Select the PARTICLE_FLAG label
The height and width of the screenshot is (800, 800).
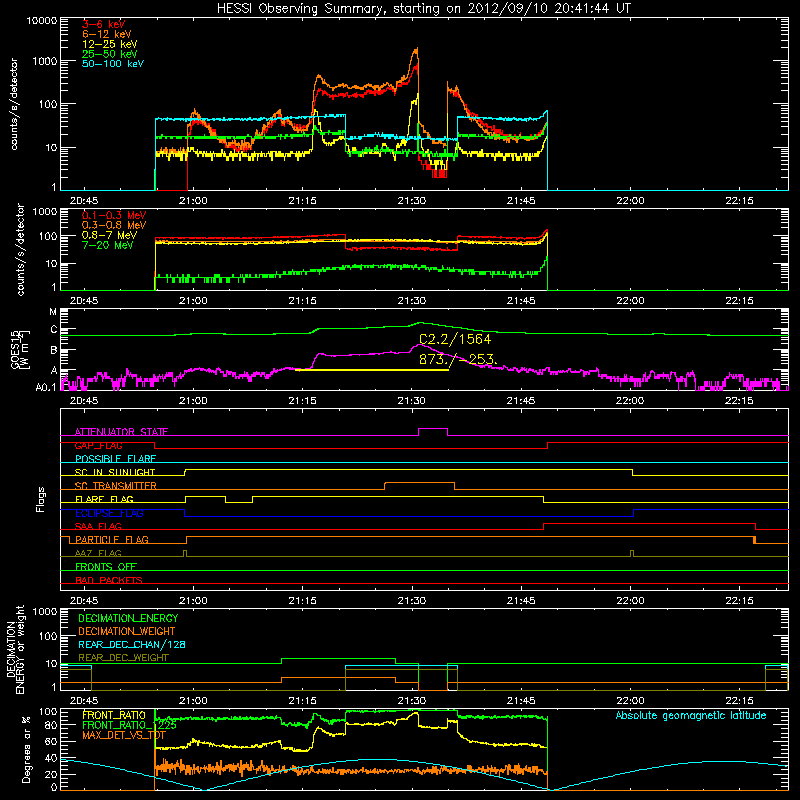(112, 539)
